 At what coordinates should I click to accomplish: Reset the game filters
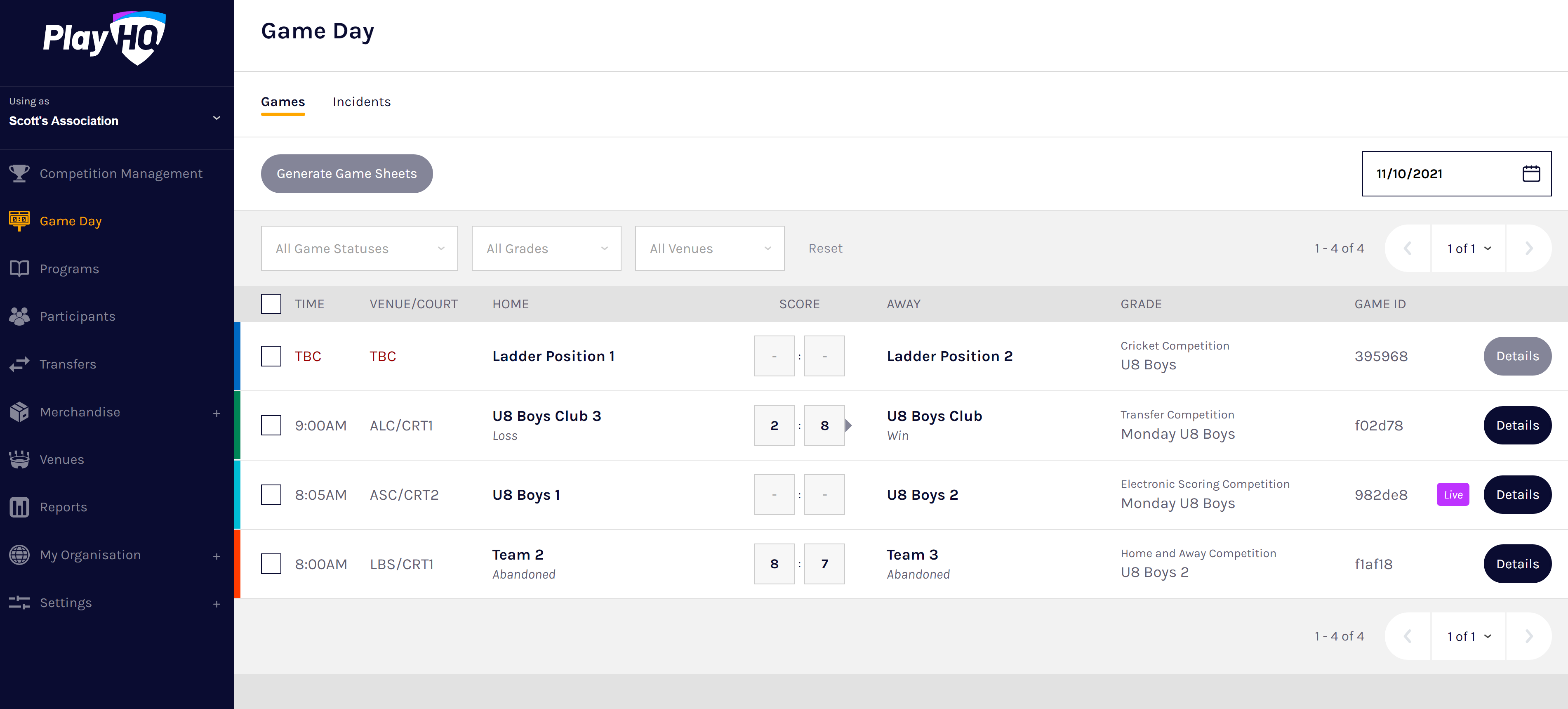(825, 248)
